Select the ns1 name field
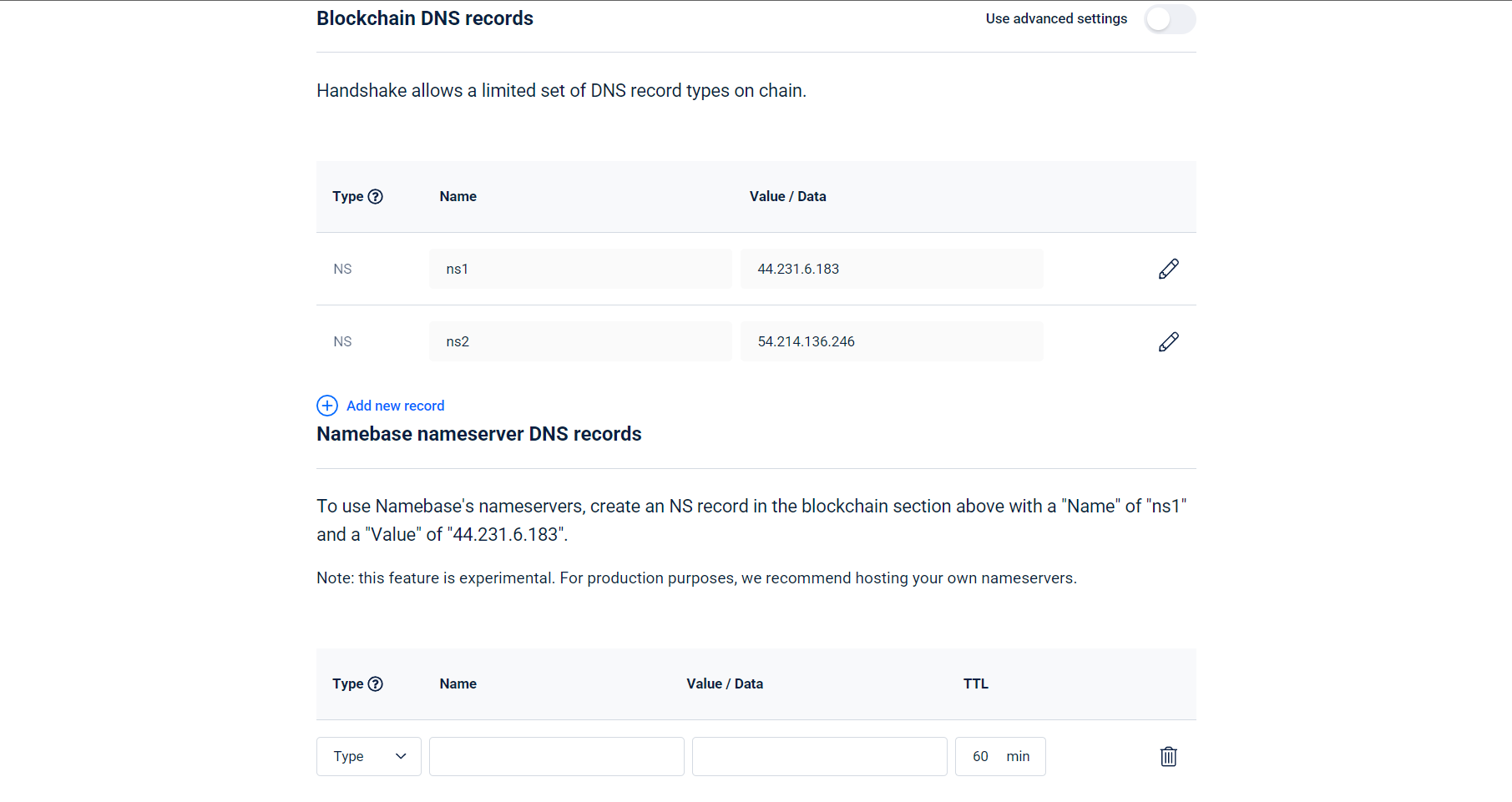Viewport: 1512px width, 802px height. [579, 269]
